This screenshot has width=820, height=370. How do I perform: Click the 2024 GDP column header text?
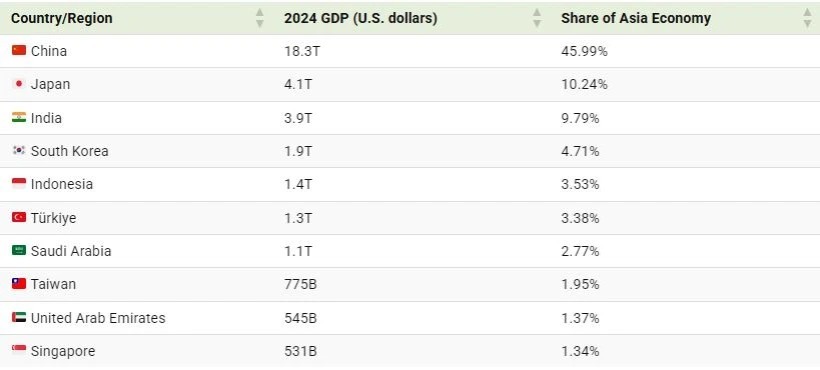(x=361, y=18)
